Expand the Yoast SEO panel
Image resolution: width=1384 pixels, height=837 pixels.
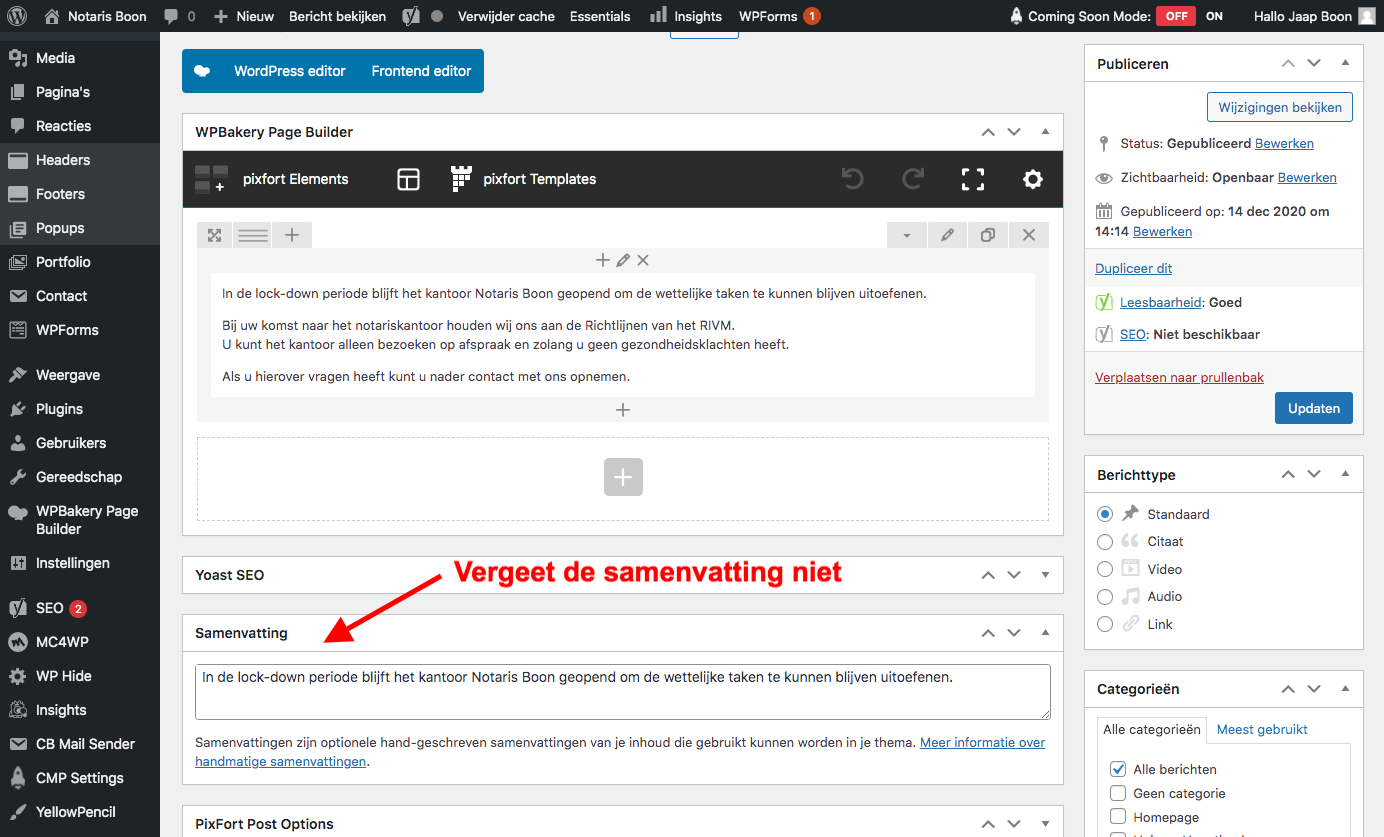tap(1045, 575)
